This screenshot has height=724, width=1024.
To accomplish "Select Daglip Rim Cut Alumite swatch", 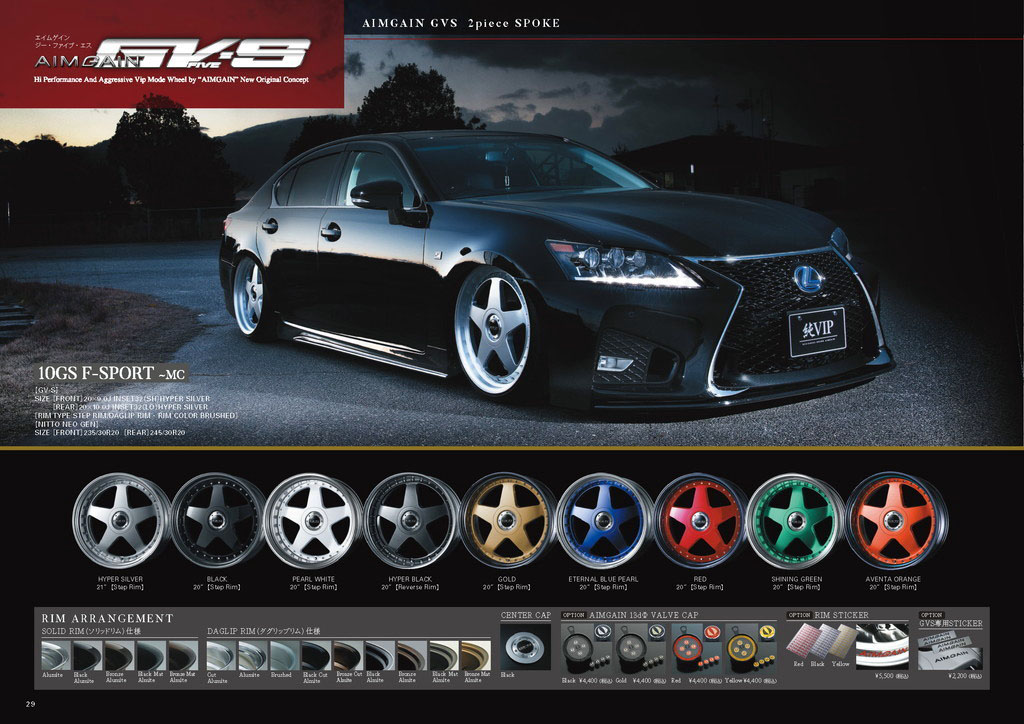I will pyautogui.click(x=220, y=655).
